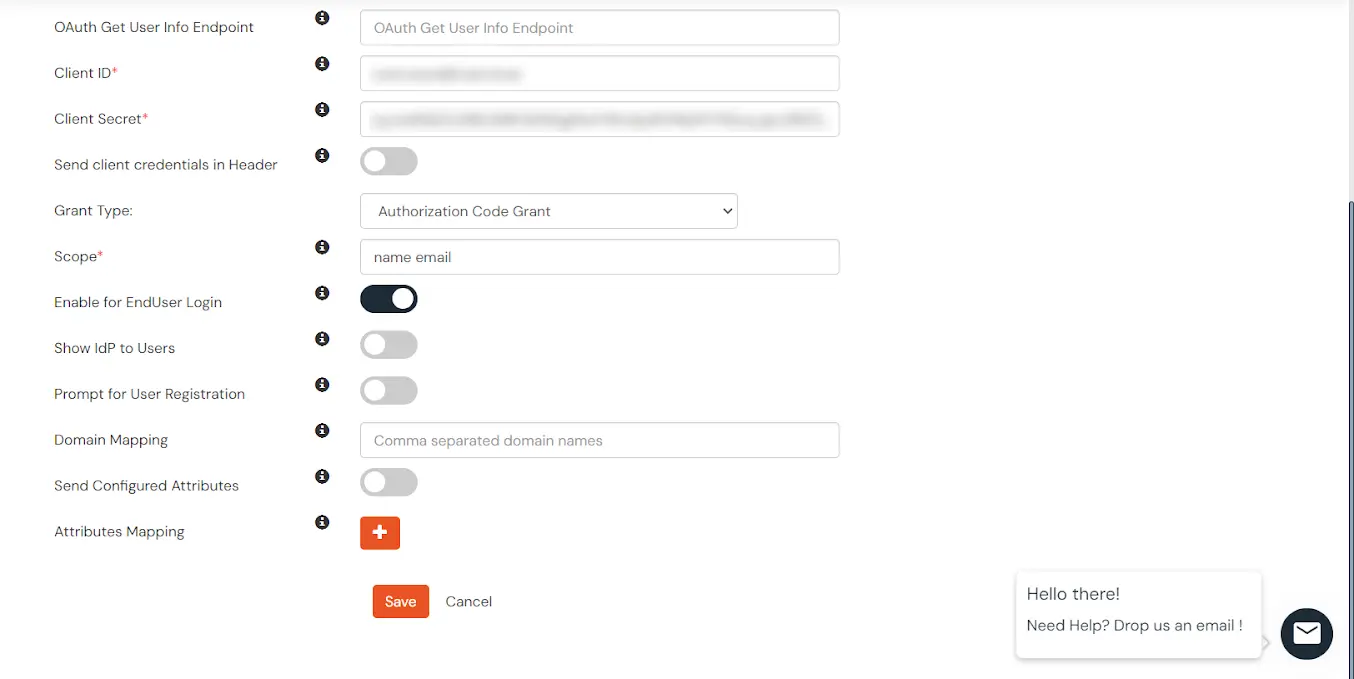Click info icon for Show IdP to Users

point(322,339)
